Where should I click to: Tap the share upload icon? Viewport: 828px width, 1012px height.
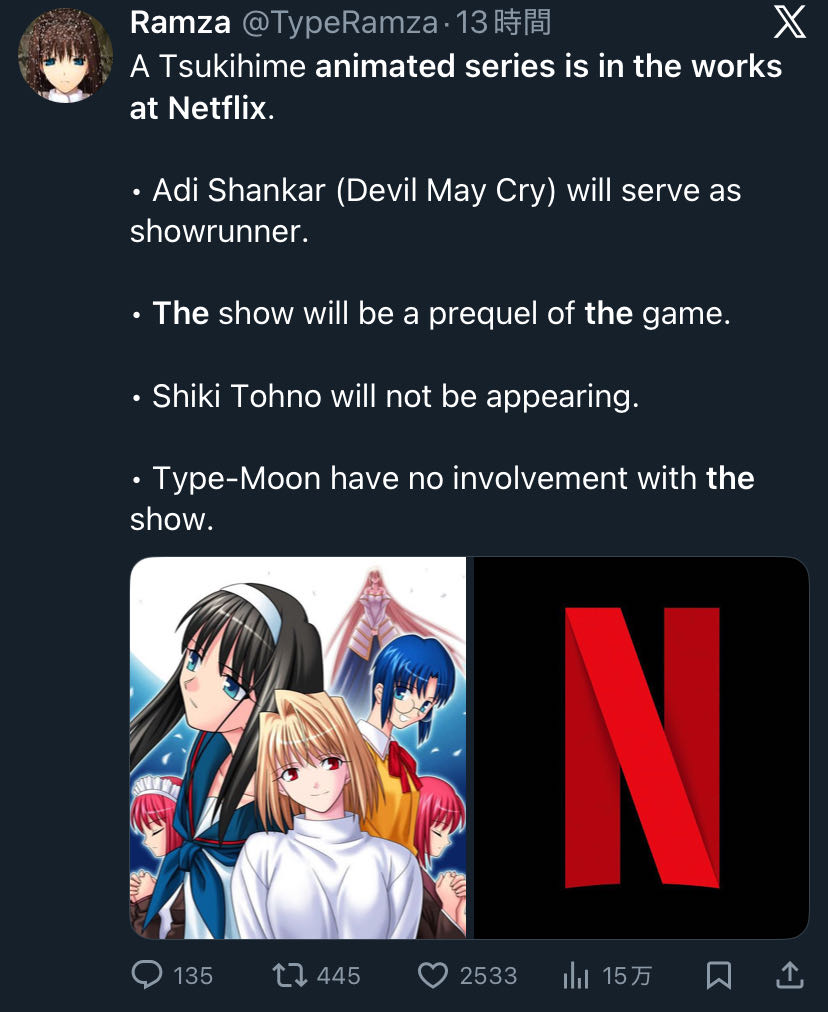[789, 975]
